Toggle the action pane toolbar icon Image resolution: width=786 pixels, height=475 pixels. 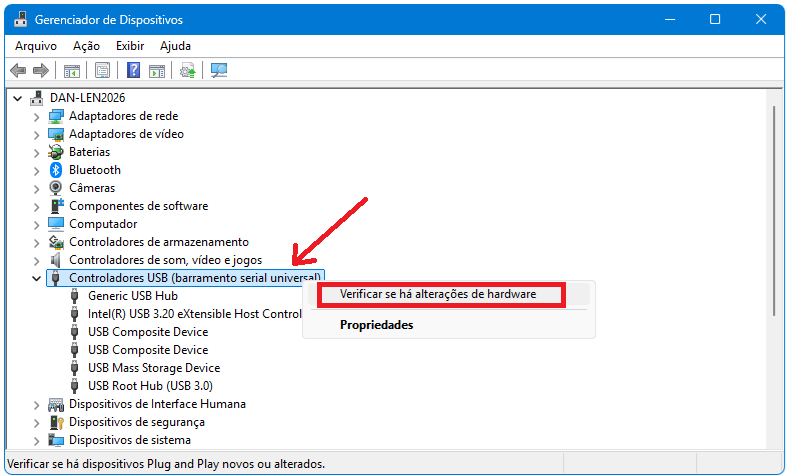coord(157,71)
